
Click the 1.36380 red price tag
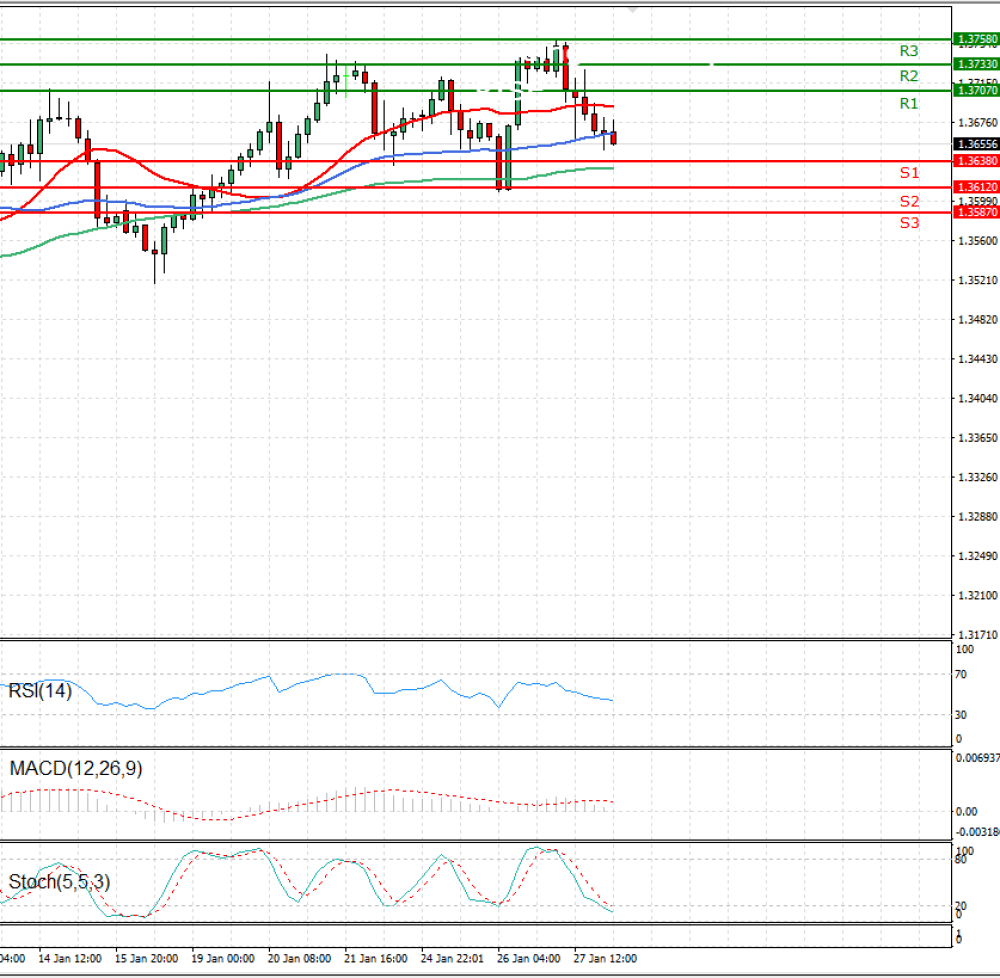coord(976,161)
